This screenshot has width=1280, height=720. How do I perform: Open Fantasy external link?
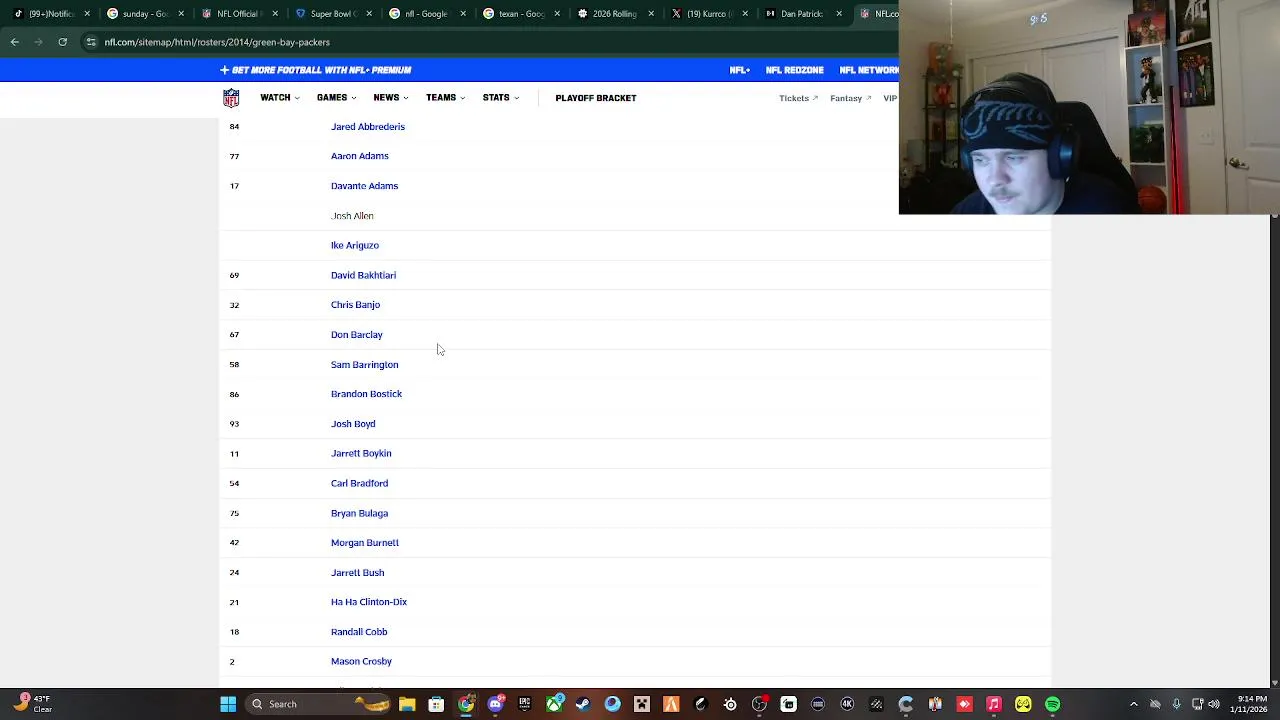tap(851, 98)
